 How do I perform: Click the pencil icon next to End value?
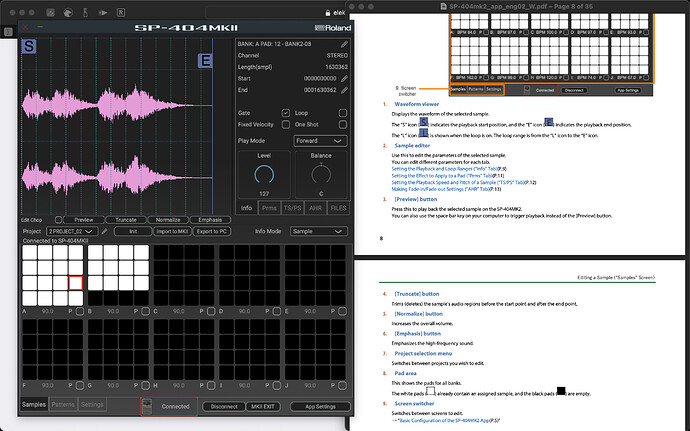click(344, 90)
